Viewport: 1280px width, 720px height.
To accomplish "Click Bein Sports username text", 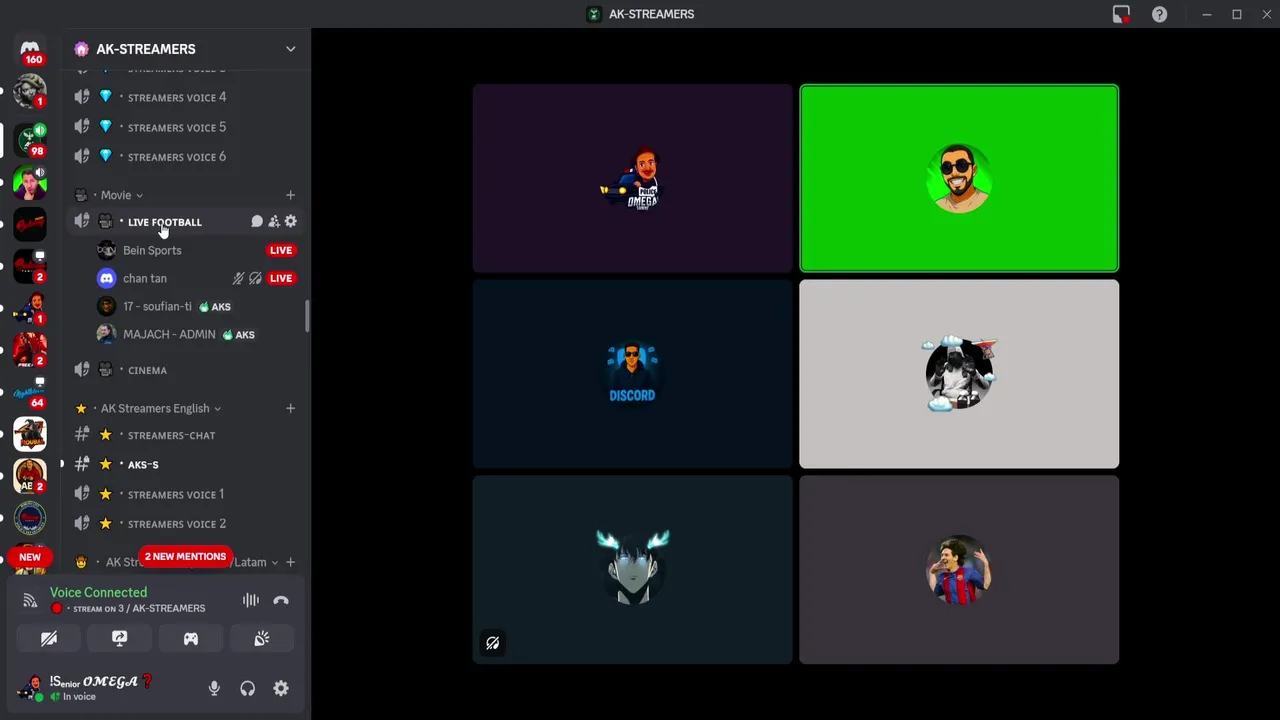I will tap(152, 250).
